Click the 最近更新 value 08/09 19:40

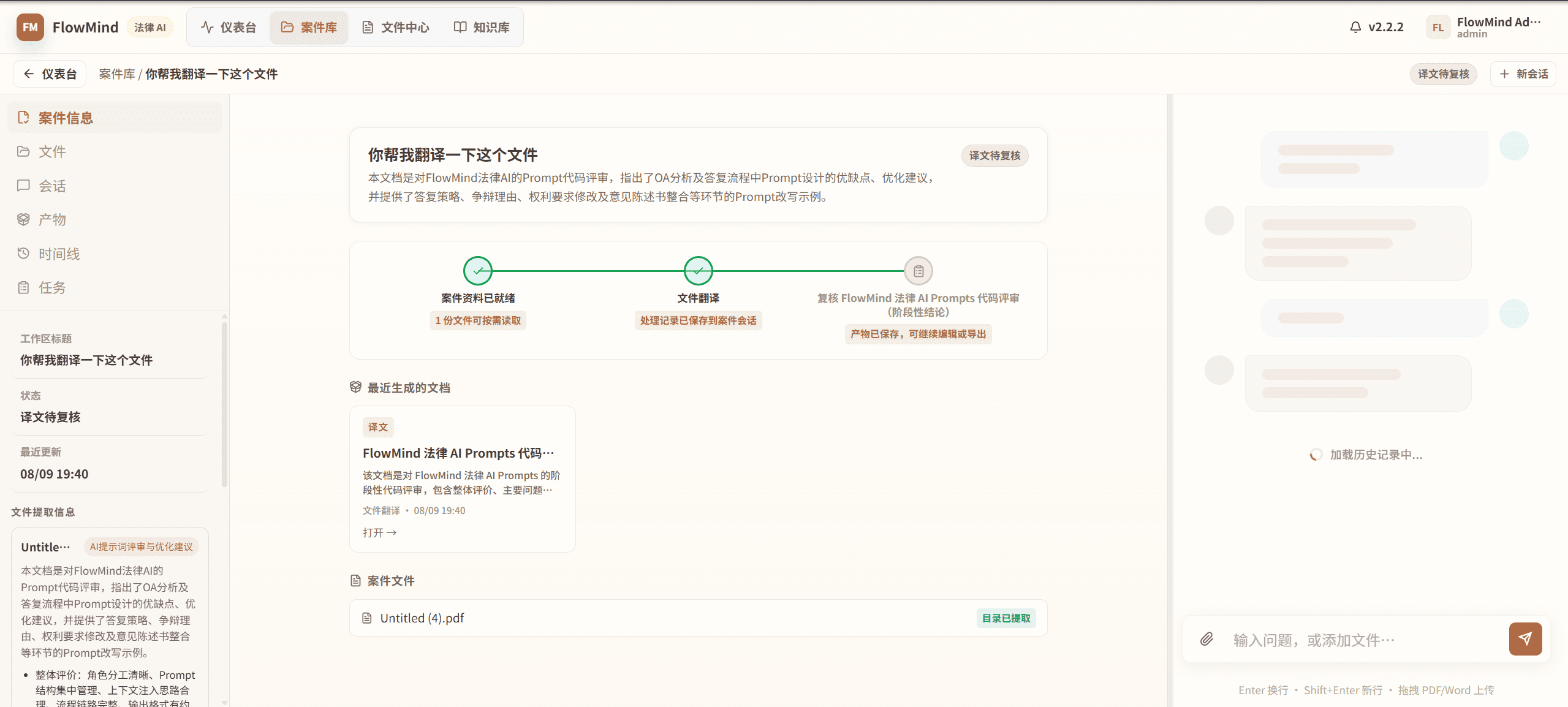[x=54, y=474]
